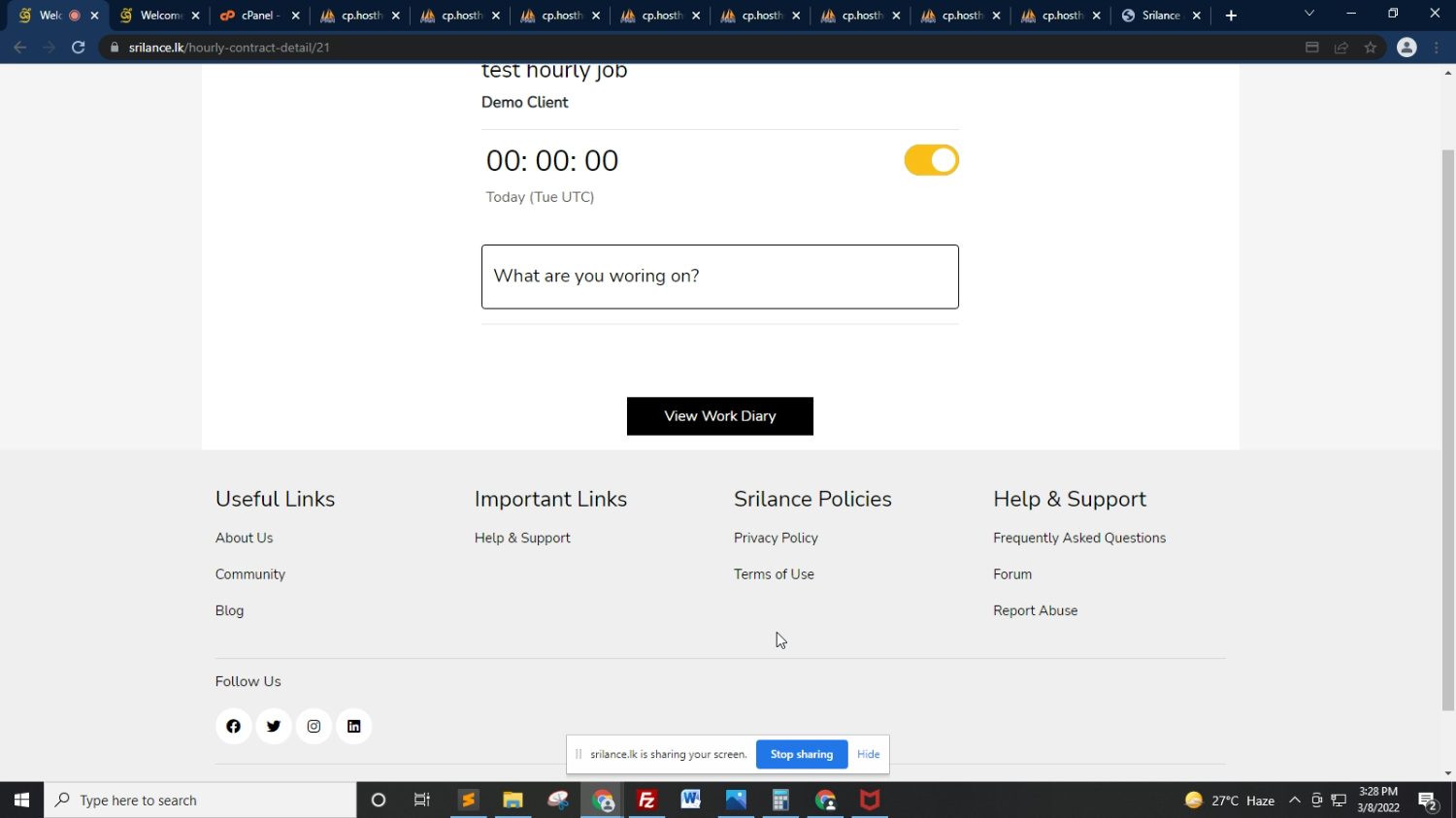This screenshot has height=818, width=1456.
Task: Share this page using the share icon
Action: [x=1341, y=48]
